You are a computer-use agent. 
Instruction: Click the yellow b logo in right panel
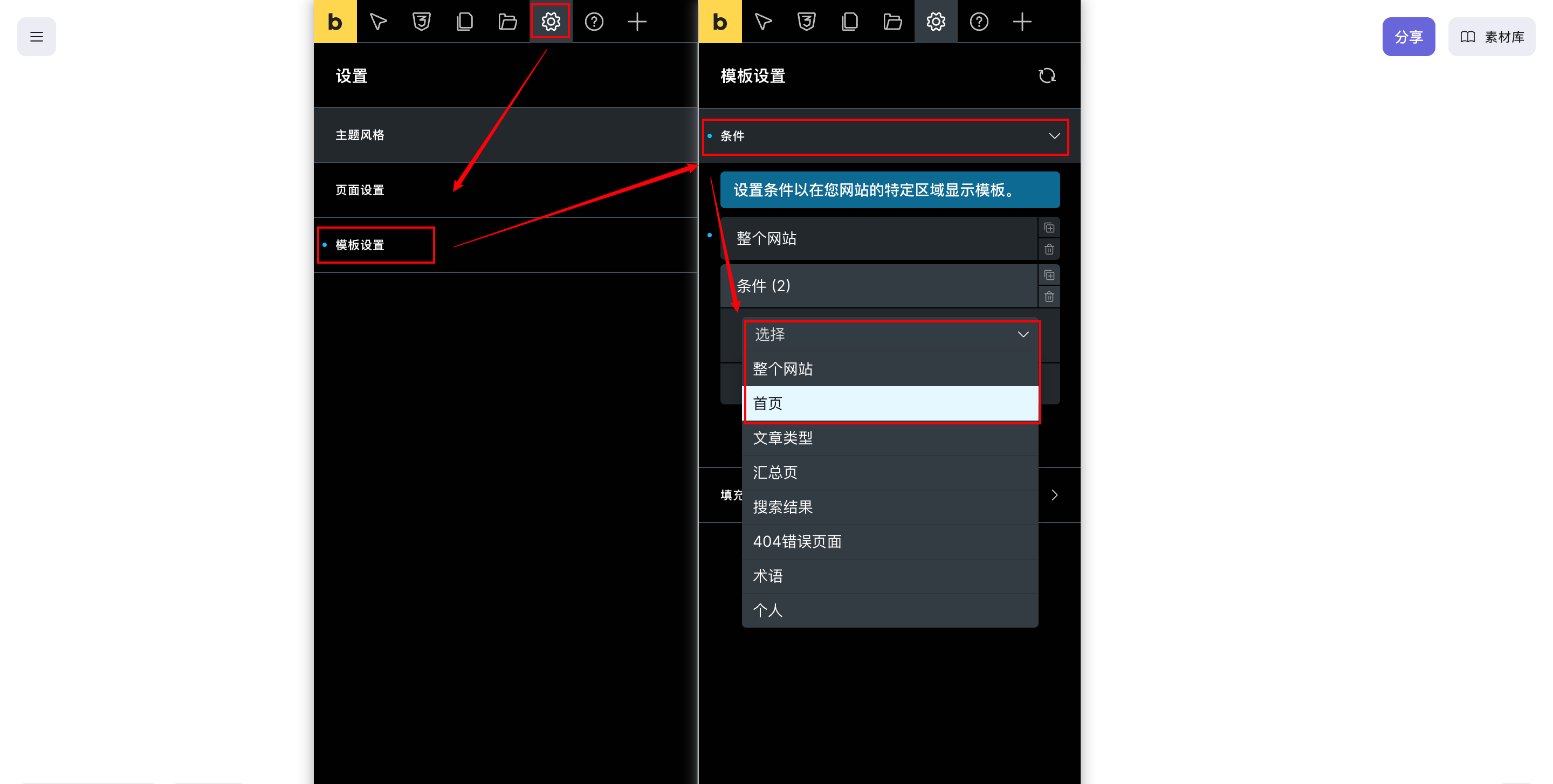pyautogui.click(x=720, y=22)
